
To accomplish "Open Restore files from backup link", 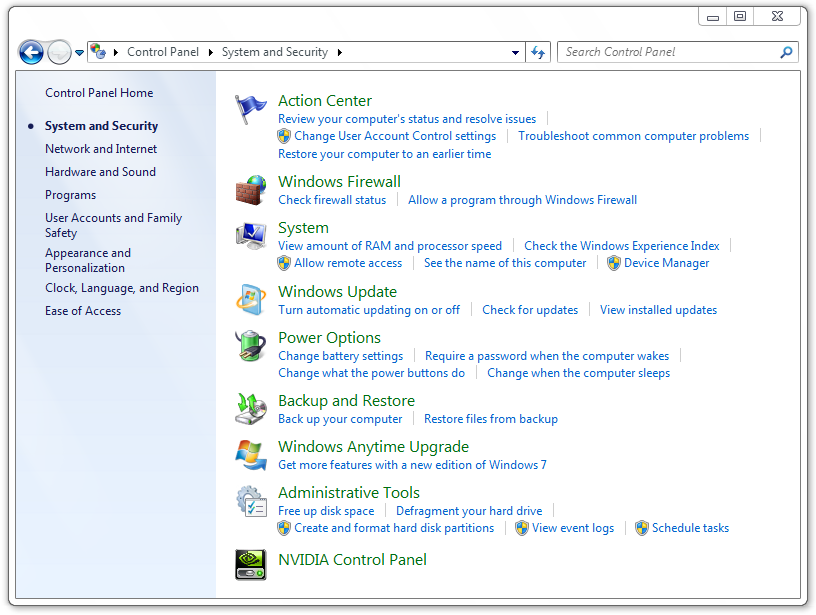I will click(491, 419).
